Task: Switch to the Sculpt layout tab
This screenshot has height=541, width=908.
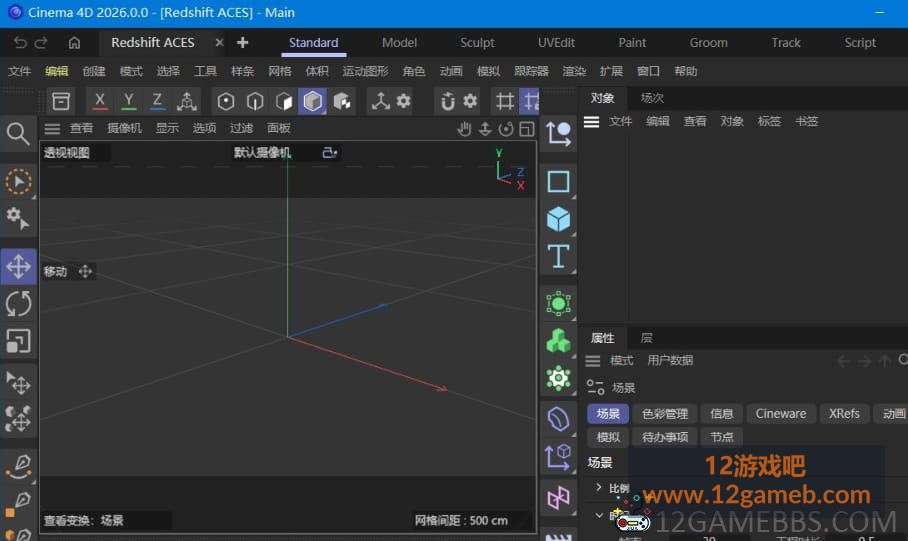Action: click(477, 42)
